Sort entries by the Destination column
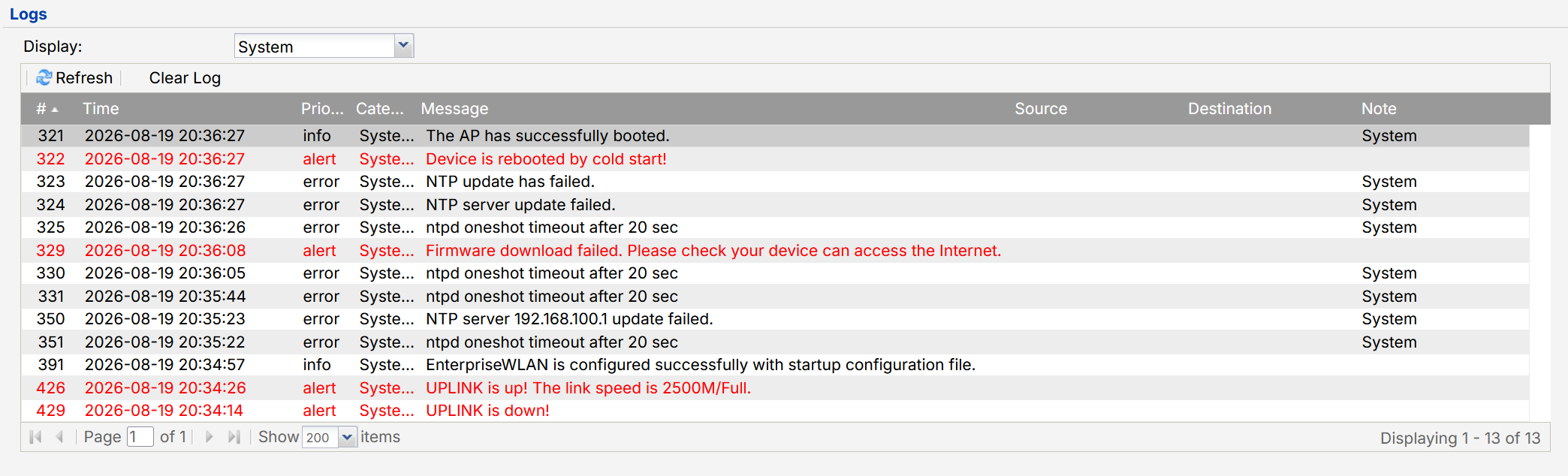The height and width of the screenshot is (476, 1568). coord(1229,109)
